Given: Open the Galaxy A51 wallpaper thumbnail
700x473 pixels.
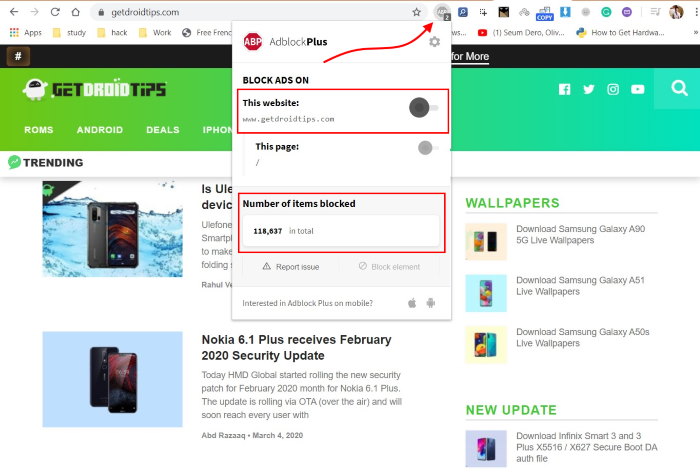Looking at the screenshot, I should pos(486,293).
